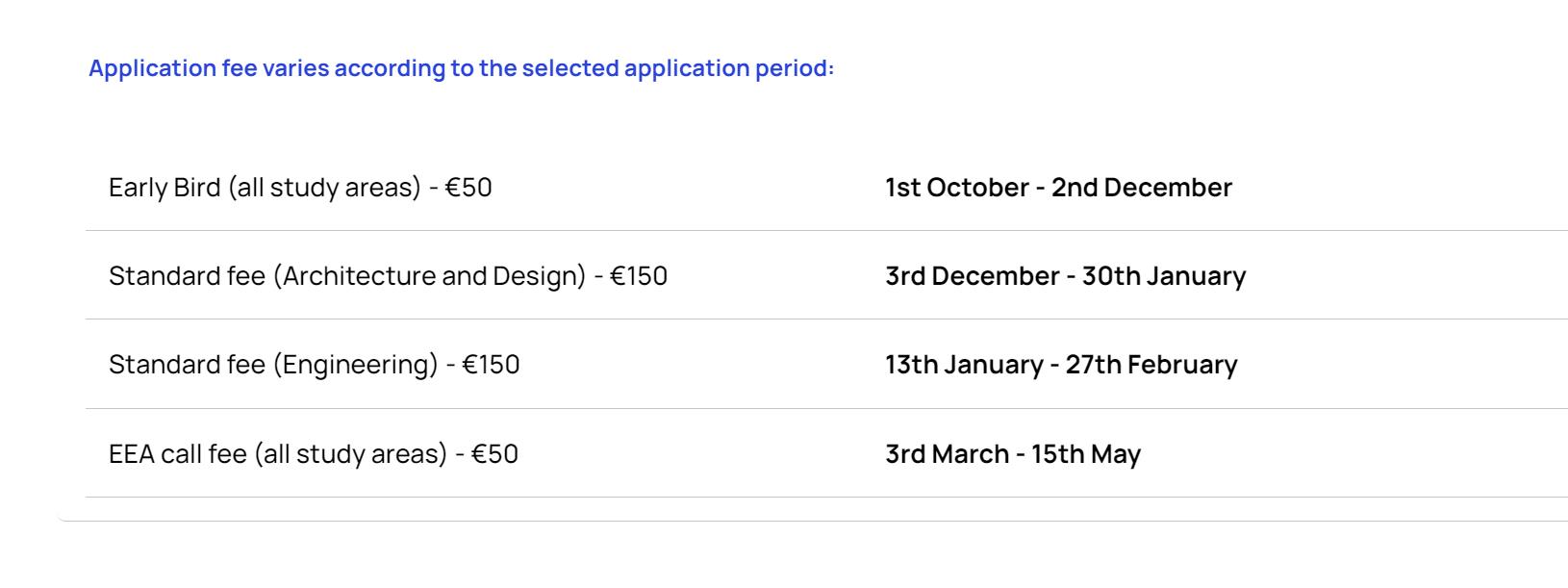Screen dimensions: 1568x588
Task: Click the word 'Engineering' in parentheses
Action: click(356, 365)
